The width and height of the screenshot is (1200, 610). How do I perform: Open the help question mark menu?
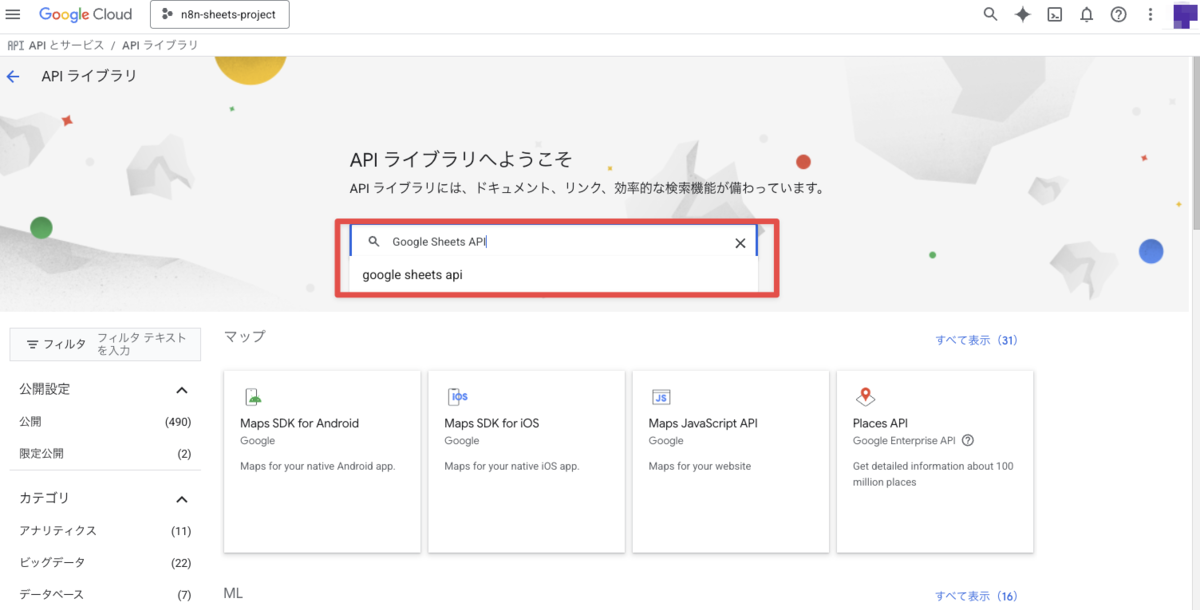(1118, 15)
